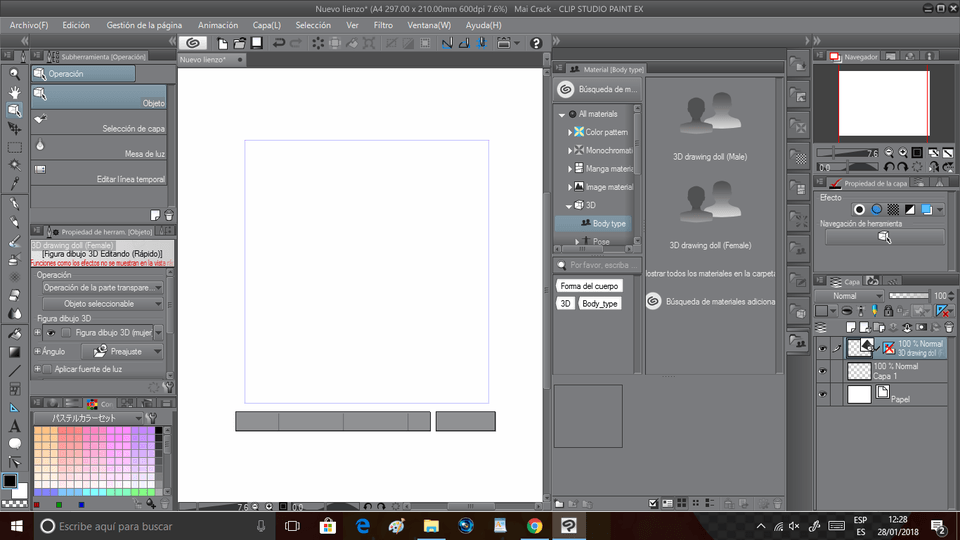Select the rectangular Selection area tool
The width and height of the screenshot is (960, 540).
[15, 147]
